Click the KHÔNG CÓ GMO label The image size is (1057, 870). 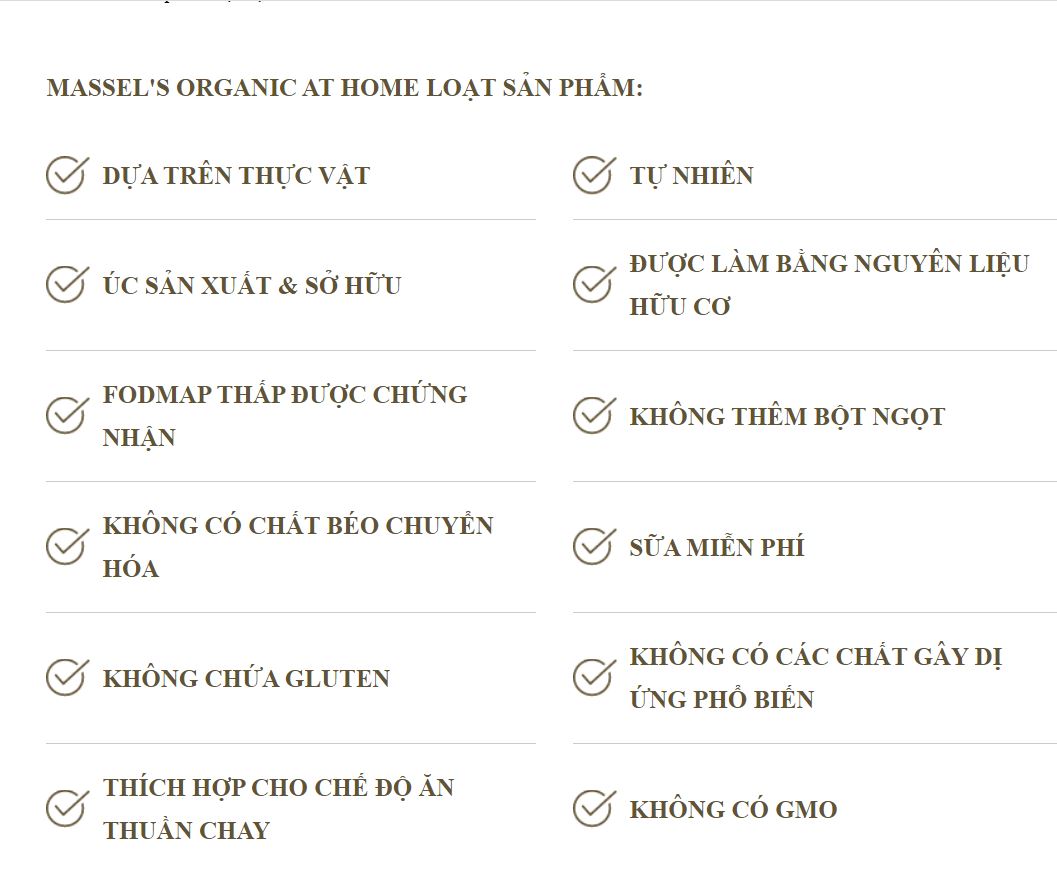click(733, 810)
